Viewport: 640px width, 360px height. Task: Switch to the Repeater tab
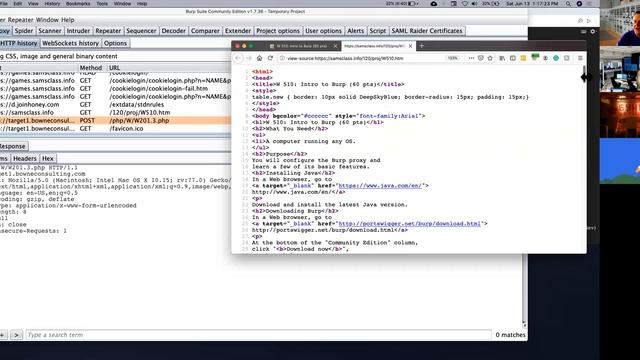(108, 31)
